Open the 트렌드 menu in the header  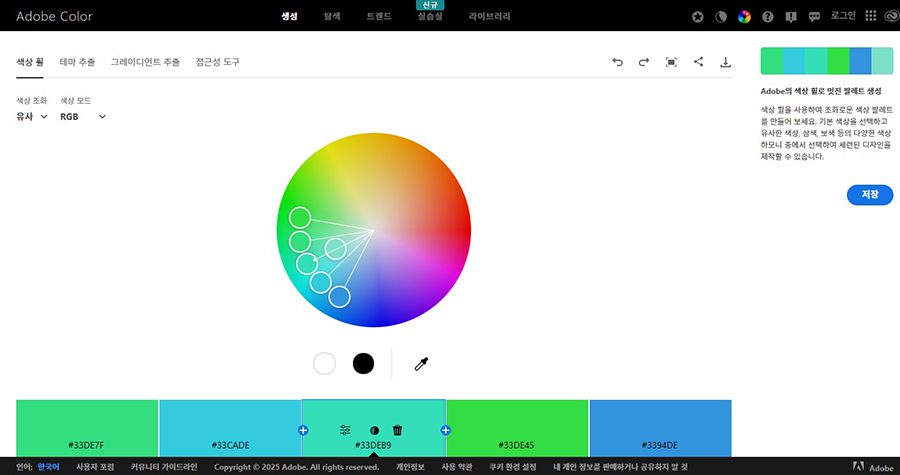(379, 17)
